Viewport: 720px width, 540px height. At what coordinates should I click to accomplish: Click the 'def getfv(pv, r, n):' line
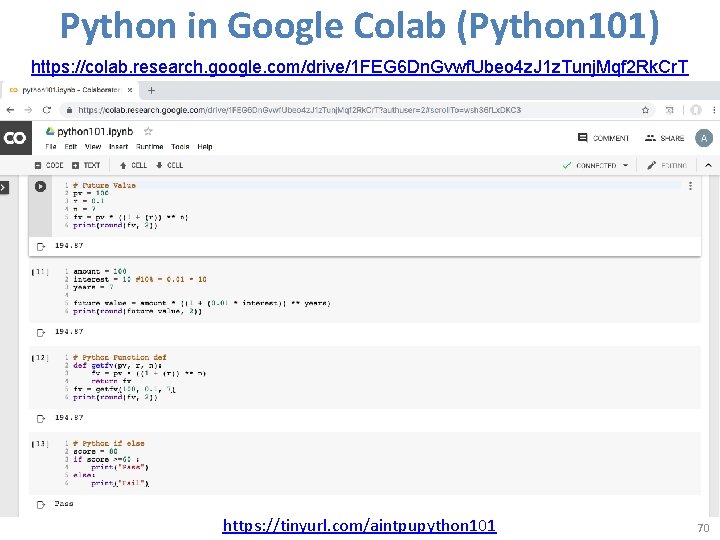117,366
